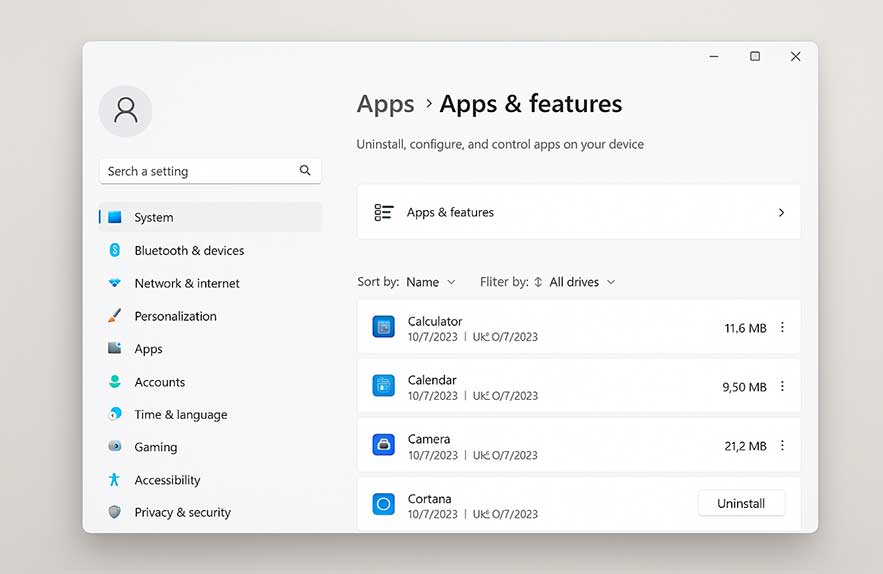883x574 pixels.
Task: Click the Time & language globe icon
Action: click(x=115, y=414)
